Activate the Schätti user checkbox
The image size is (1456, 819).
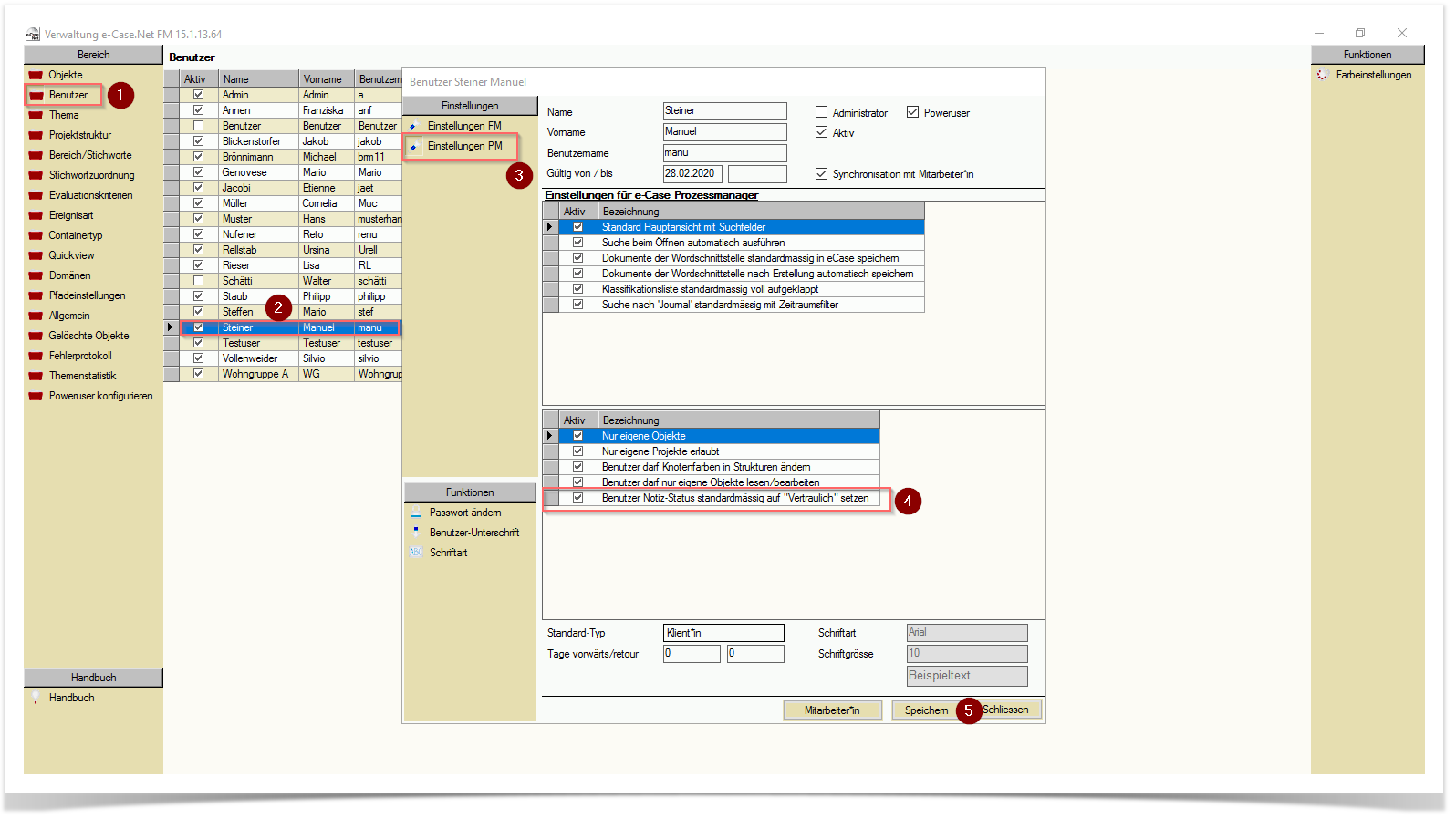tap(198, 281)
